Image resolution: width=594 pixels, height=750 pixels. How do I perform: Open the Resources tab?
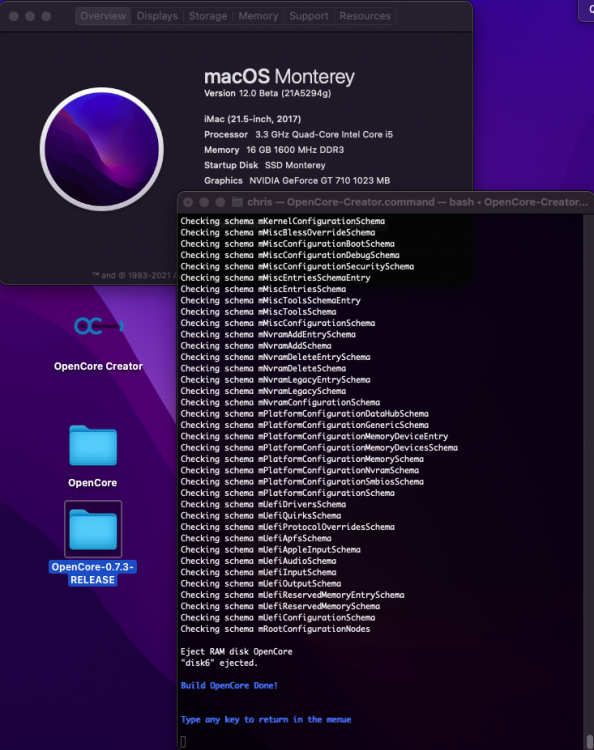click(365, 16)
